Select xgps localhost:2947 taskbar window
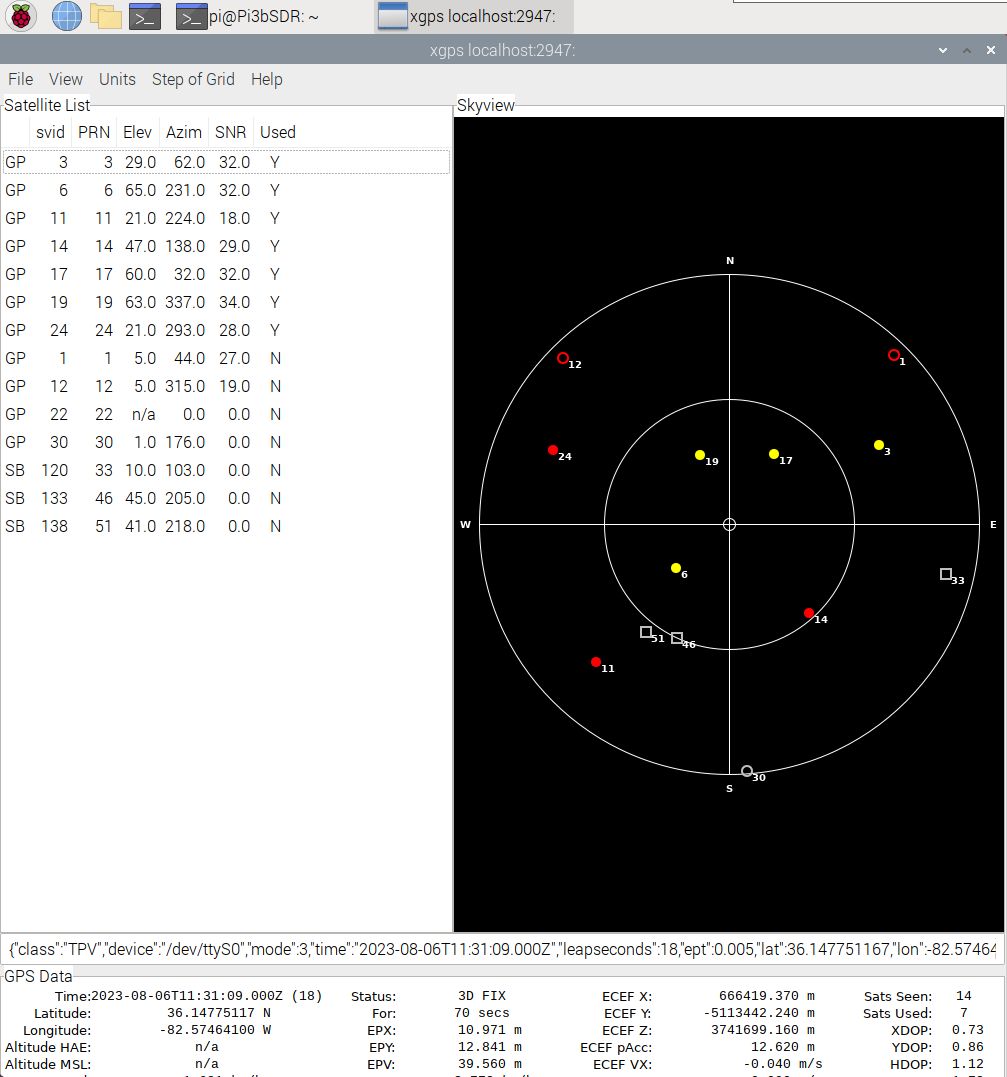 click(x=474, y=16)
